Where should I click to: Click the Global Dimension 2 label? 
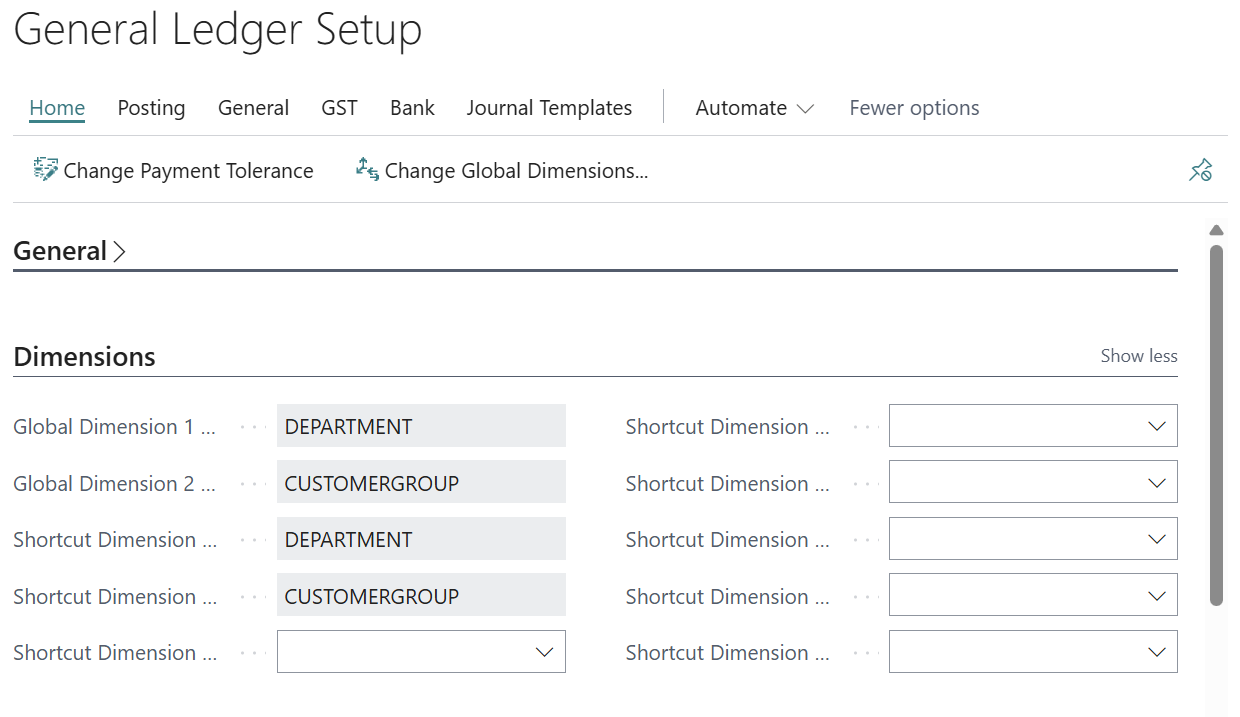(115, 484)
